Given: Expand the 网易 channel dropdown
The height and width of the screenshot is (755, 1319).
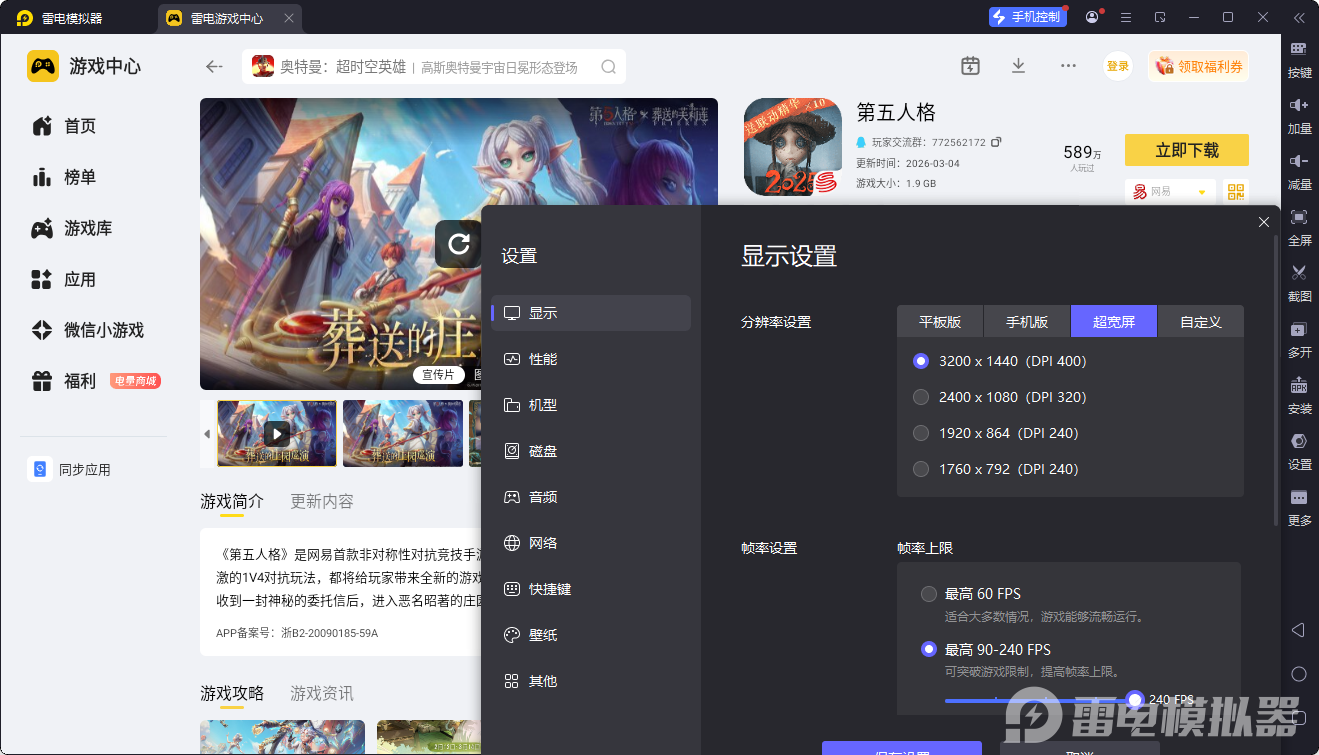Looking at the screenshot, I should coord(1170,192).
